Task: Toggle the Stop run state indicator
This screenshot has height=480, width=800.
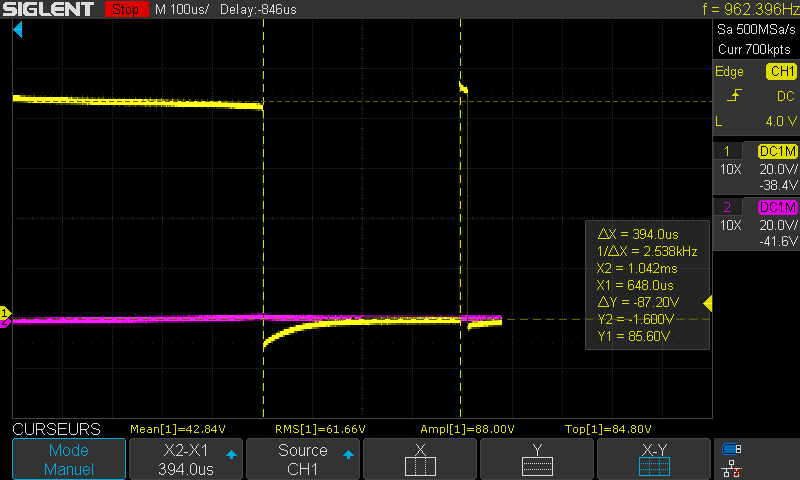Action: tap(124, 9)
